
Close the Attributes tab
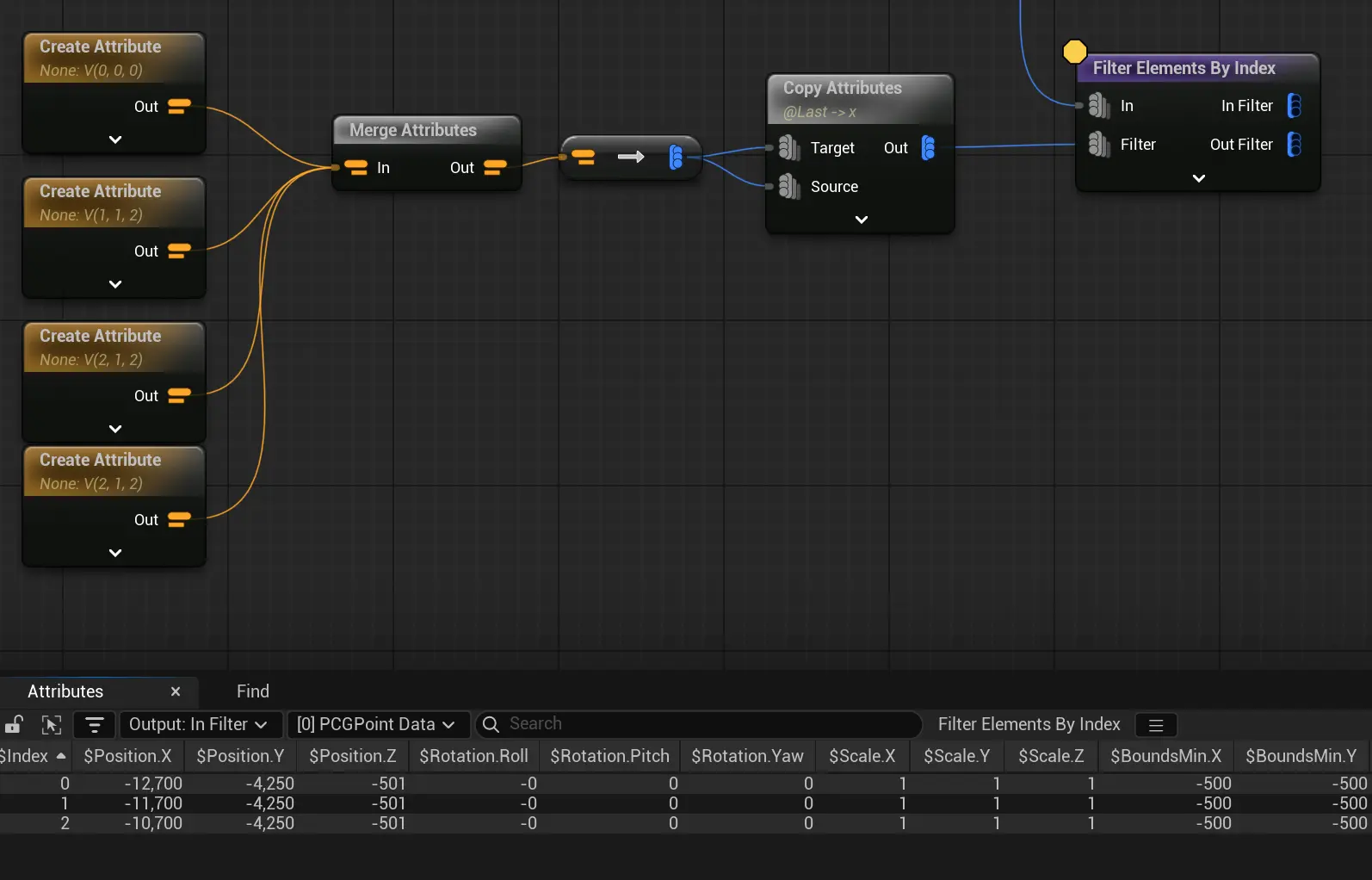pyautogui.click(x=176, y=691)
